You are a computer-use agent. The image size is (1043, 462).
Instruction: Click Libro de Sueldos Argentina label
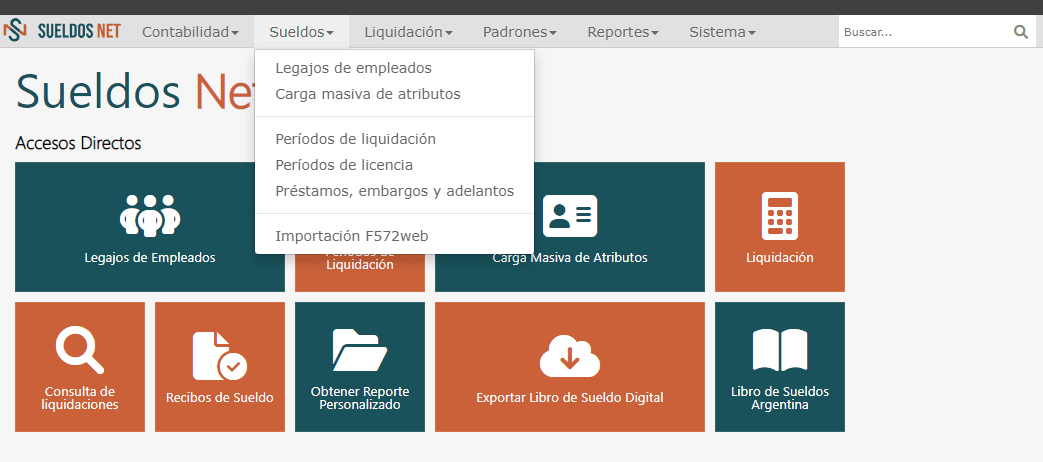click(x=780, y=398)
